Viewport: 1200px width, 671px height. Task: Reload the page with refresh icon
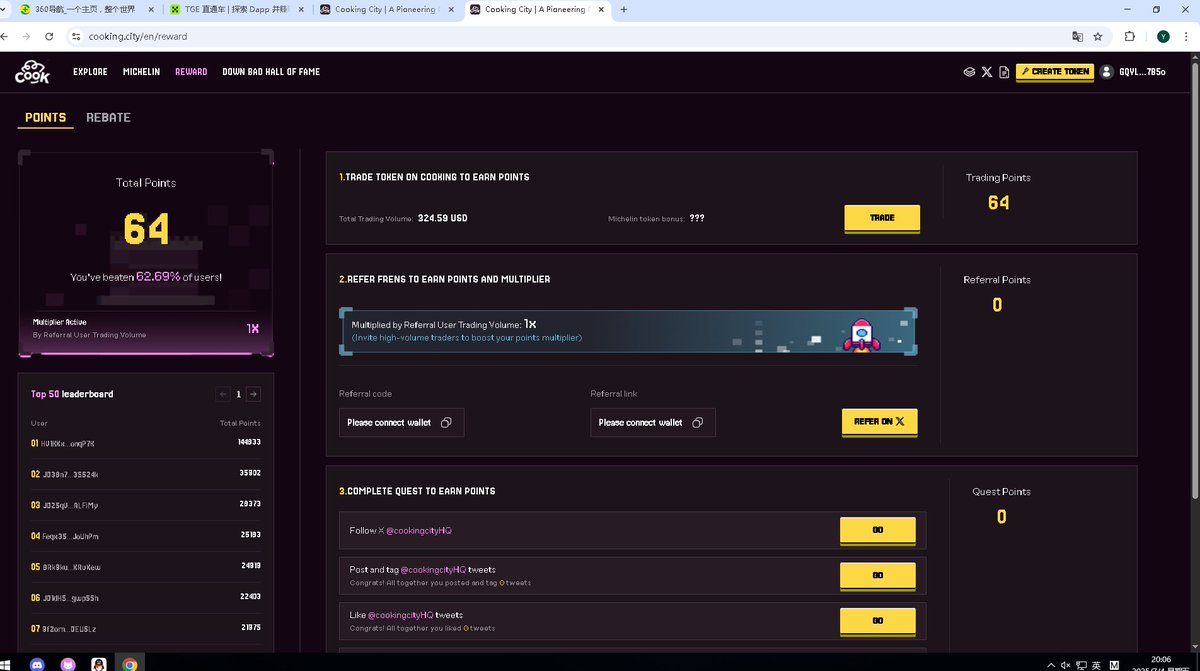pos(50,36)
